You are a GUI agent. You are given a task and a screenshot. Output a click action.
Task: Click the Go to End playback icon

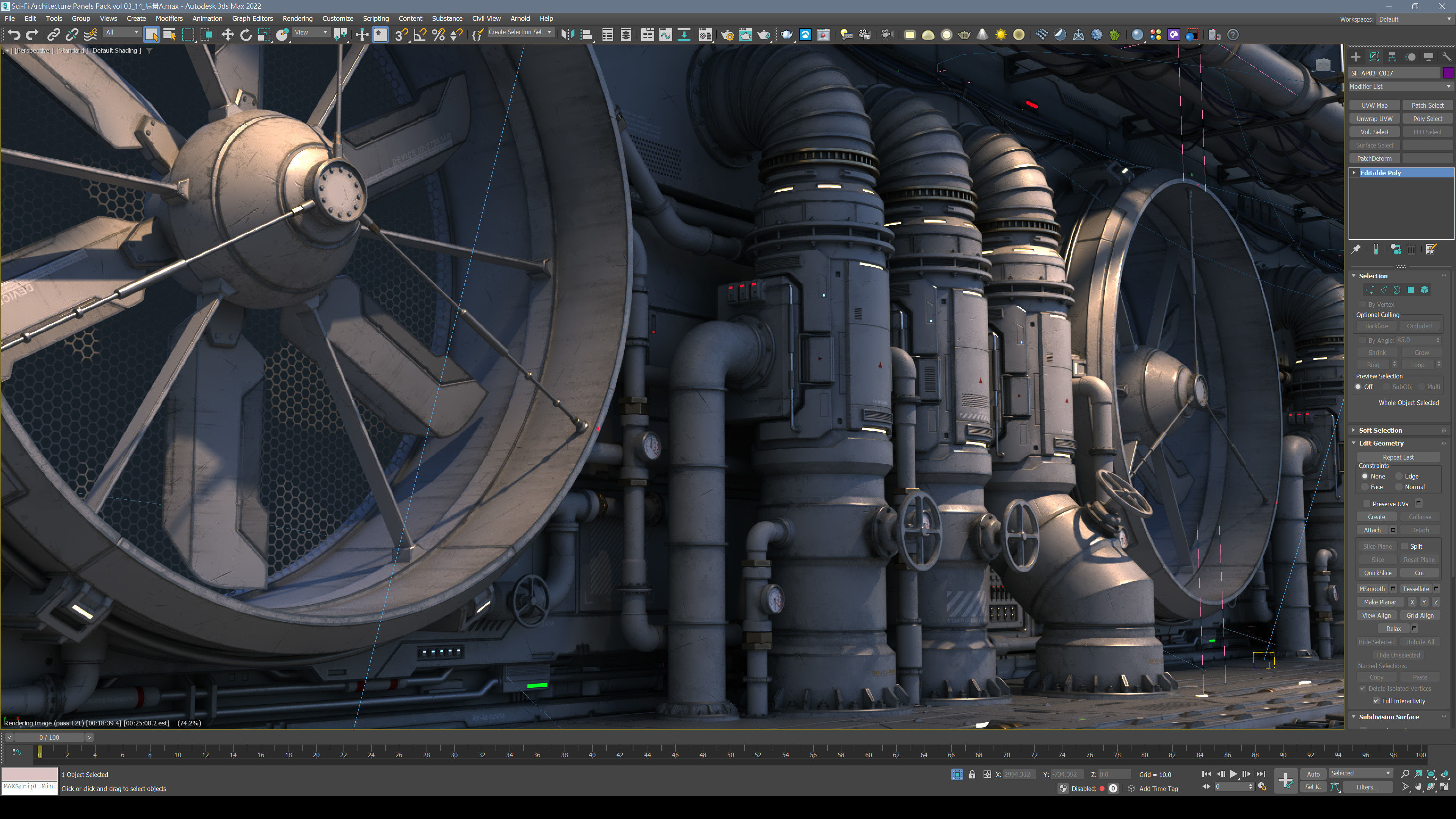pos(1261,774)
